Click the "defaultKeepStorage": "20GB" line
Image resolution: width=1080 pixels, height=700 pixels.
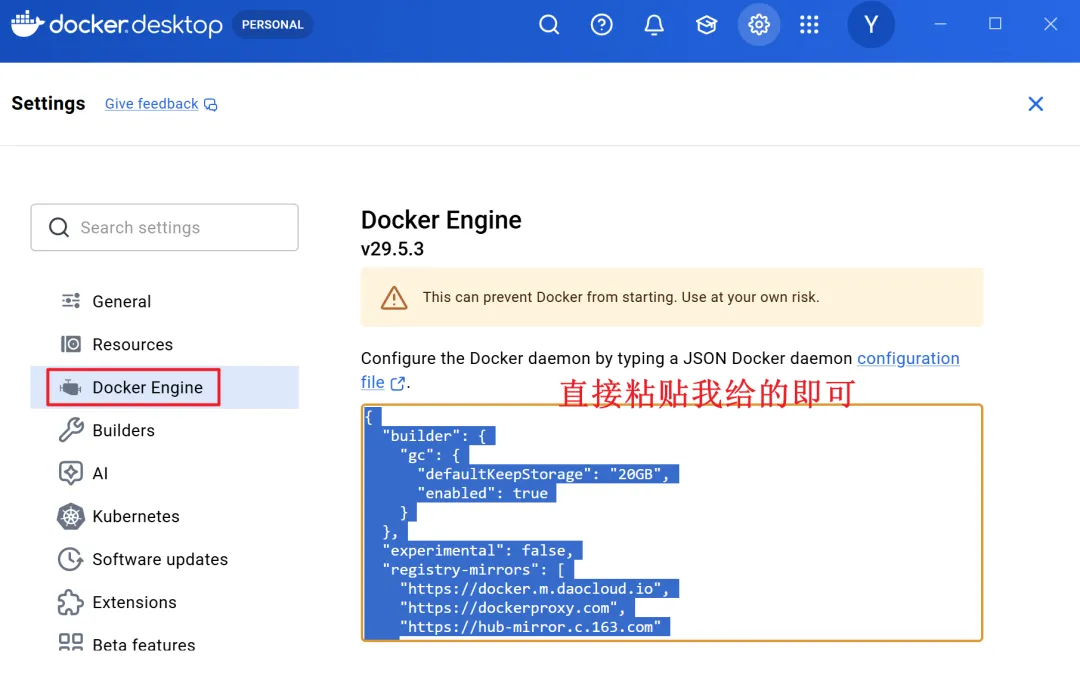point(543,474)
